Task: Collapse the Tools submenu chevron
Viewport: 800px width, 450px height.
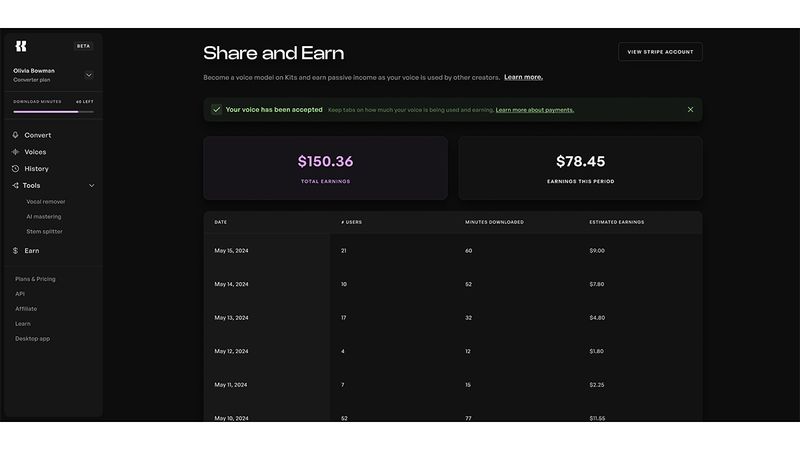Action: (x=92, y=186)
